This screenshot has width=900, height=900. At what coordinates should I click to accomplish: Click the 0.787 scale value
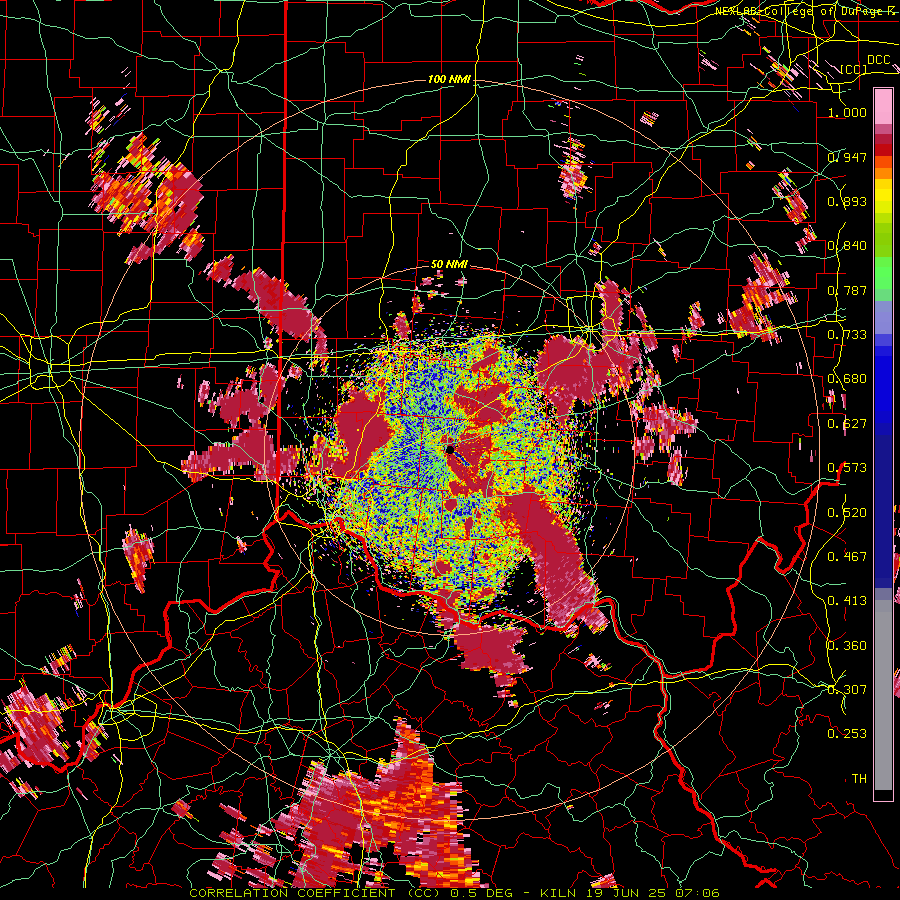click(x=847, y=290)
